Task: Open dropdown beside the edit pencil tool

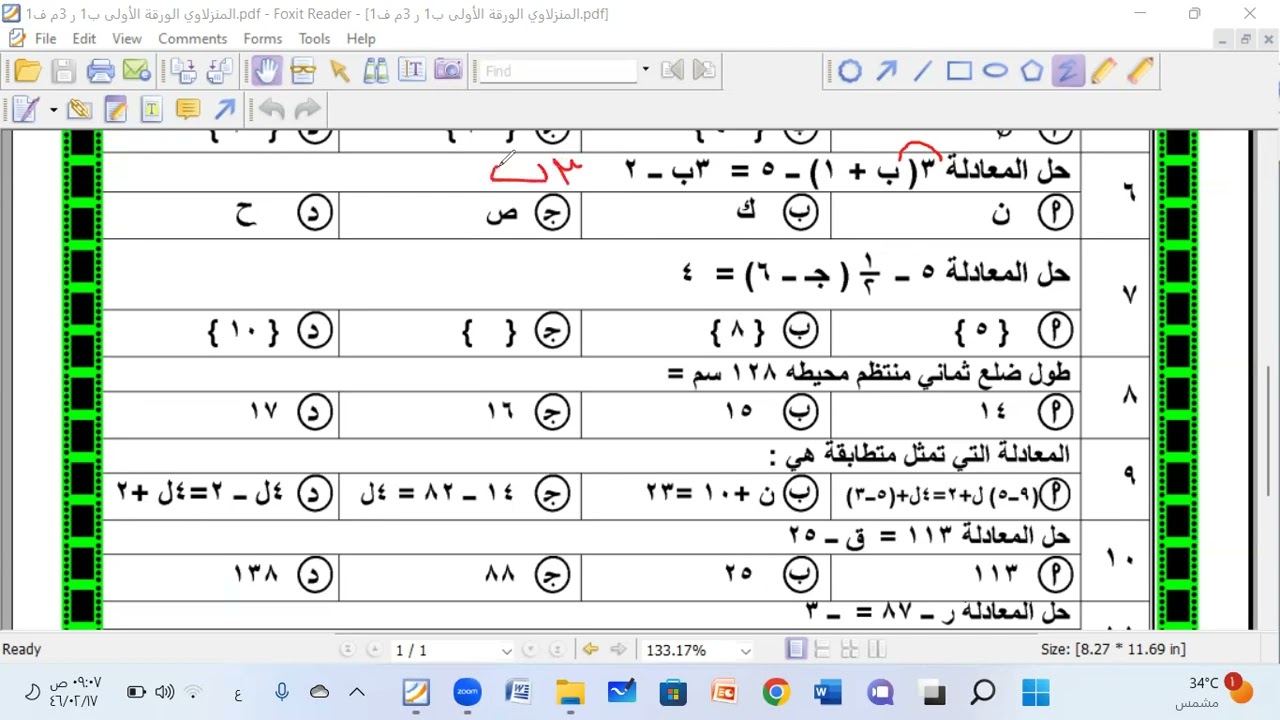Action: (x=53, y=109)
